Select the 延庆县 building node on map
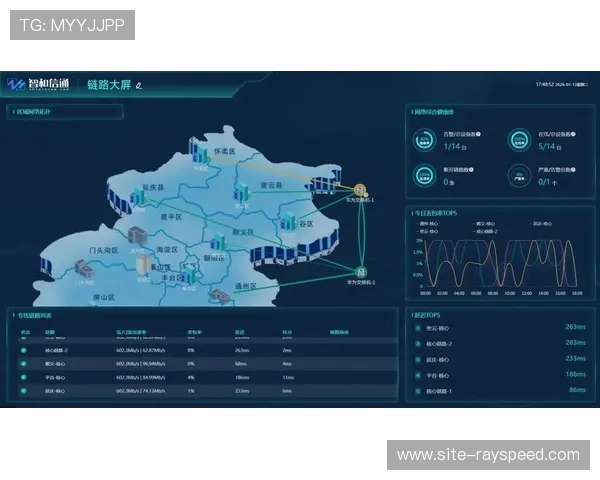Image resolution: width=600 pixels, height=480 pixels. (x=138, y=196)
